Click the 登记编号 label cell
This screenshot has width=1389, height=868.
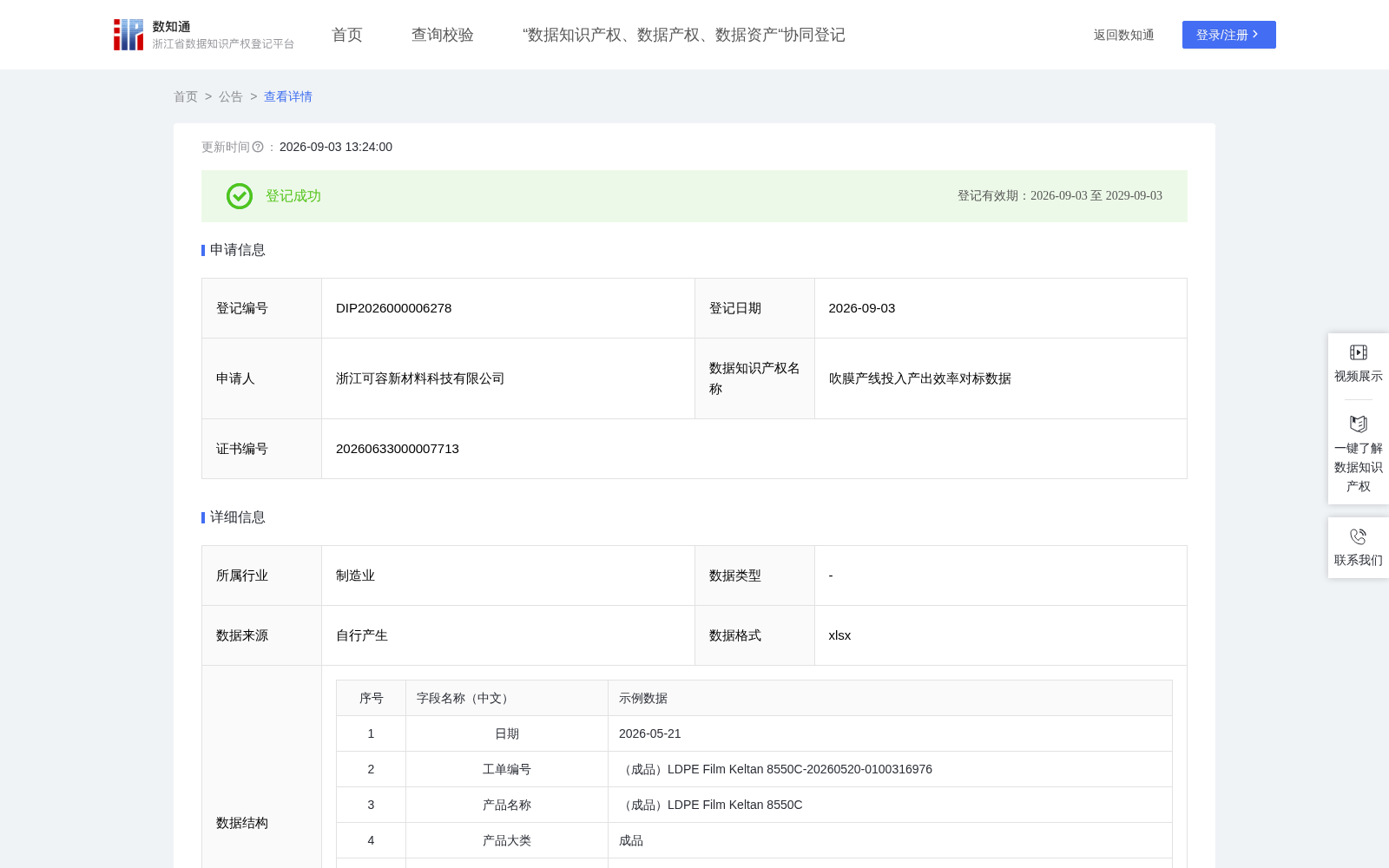[261, 308]
